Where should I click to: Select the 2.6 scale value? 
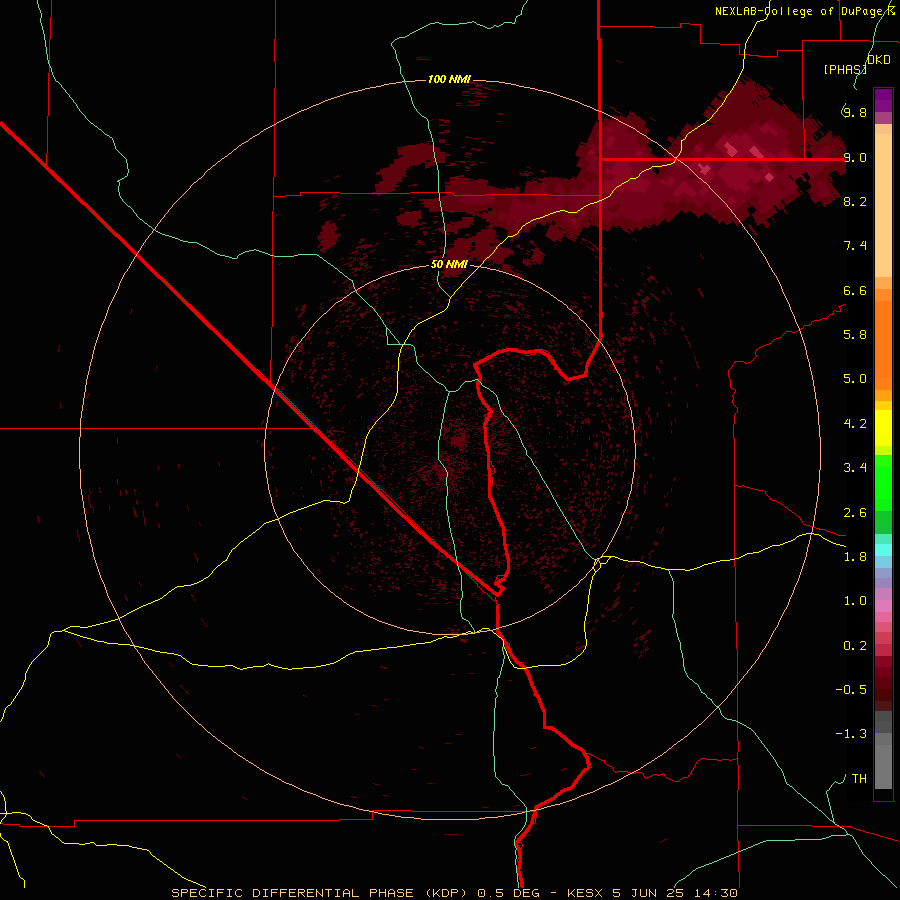click(x=855, y=513)
